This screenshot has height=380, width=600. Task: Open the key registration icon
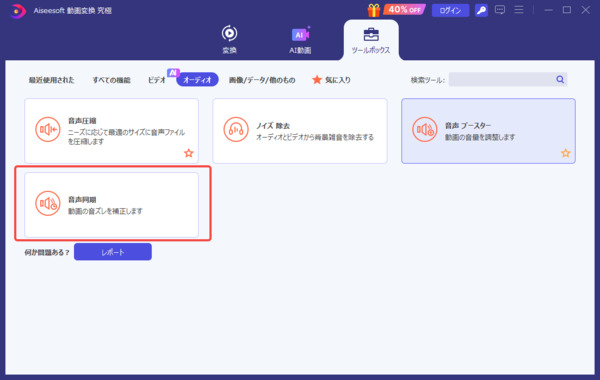coord(481,10)
